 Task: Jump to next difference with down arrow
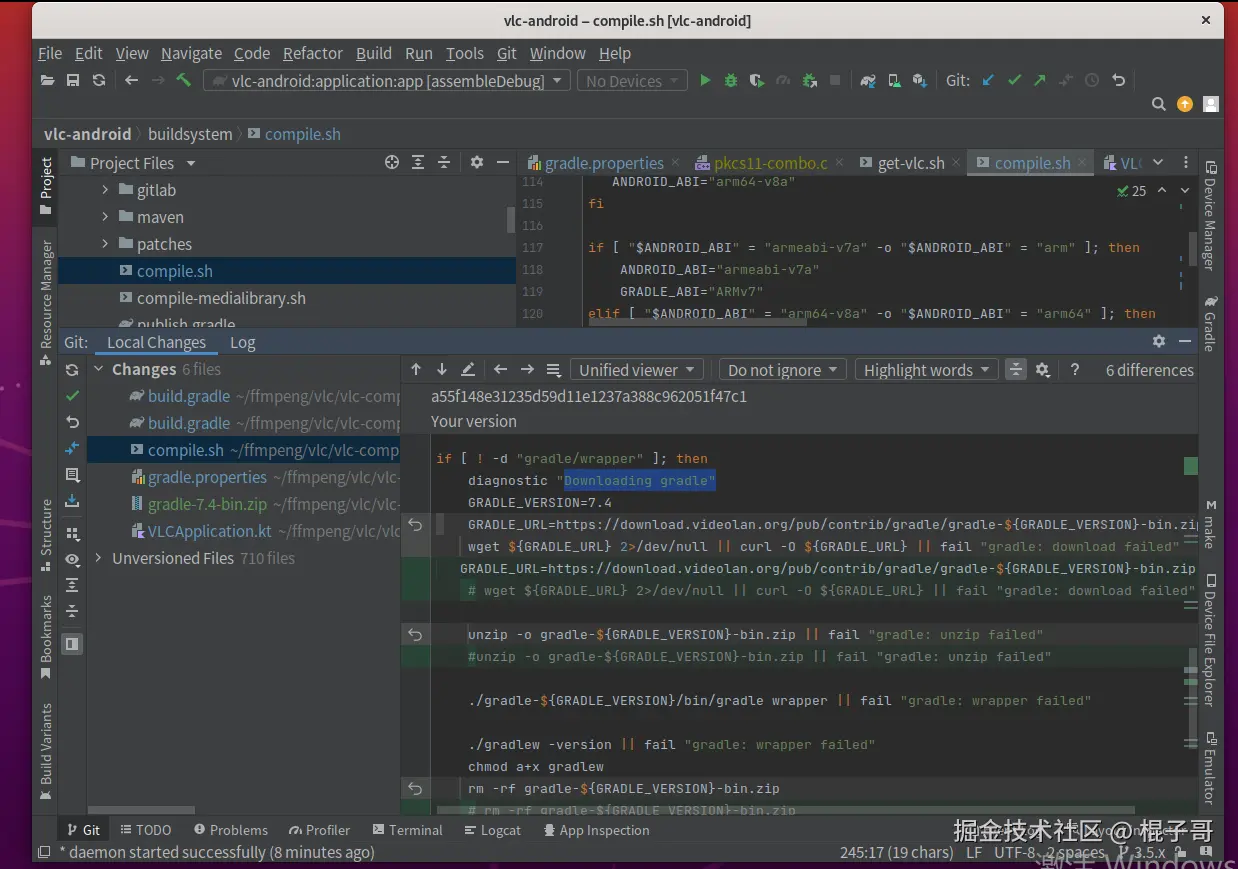(x=442, y=370)
